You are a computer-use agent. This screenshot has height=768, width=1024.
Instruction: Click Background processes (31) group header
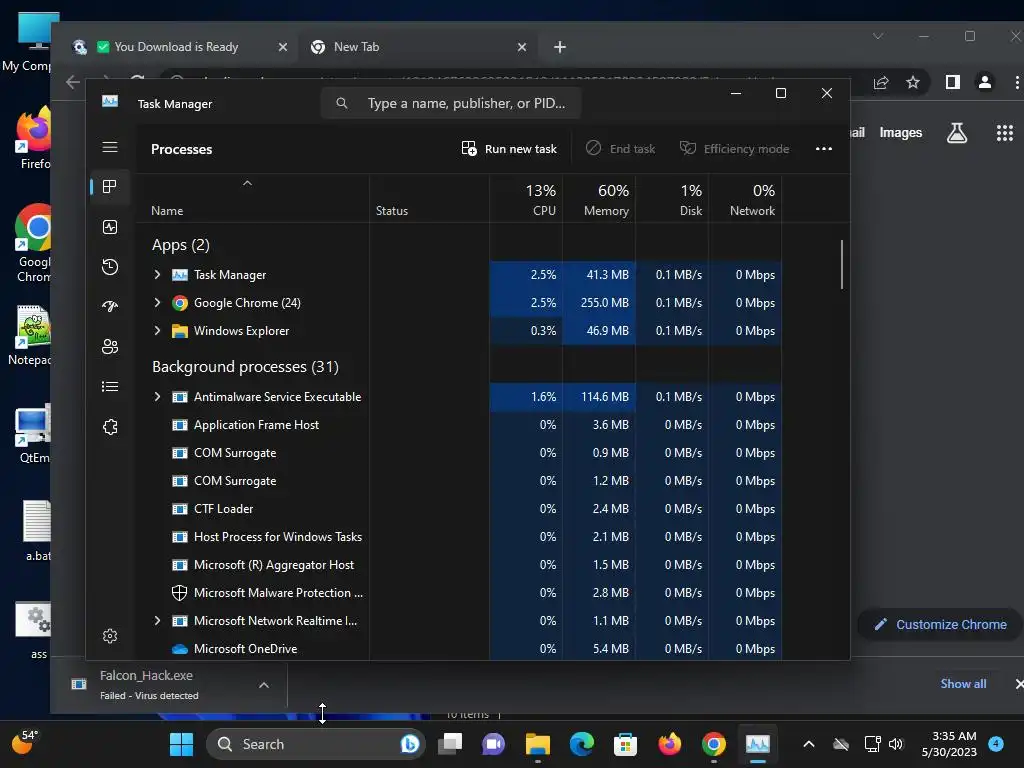[246, 367]
